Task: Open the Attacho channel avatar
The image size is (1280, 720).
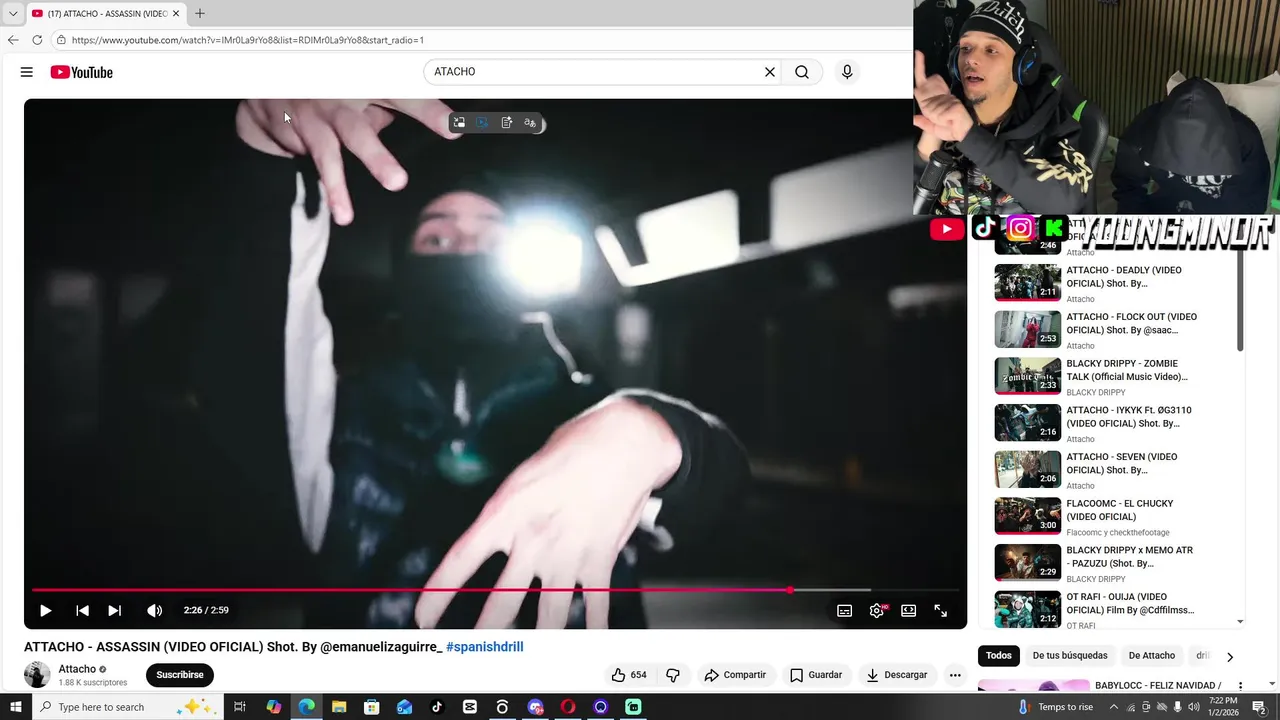Action: tap(37, 674)
